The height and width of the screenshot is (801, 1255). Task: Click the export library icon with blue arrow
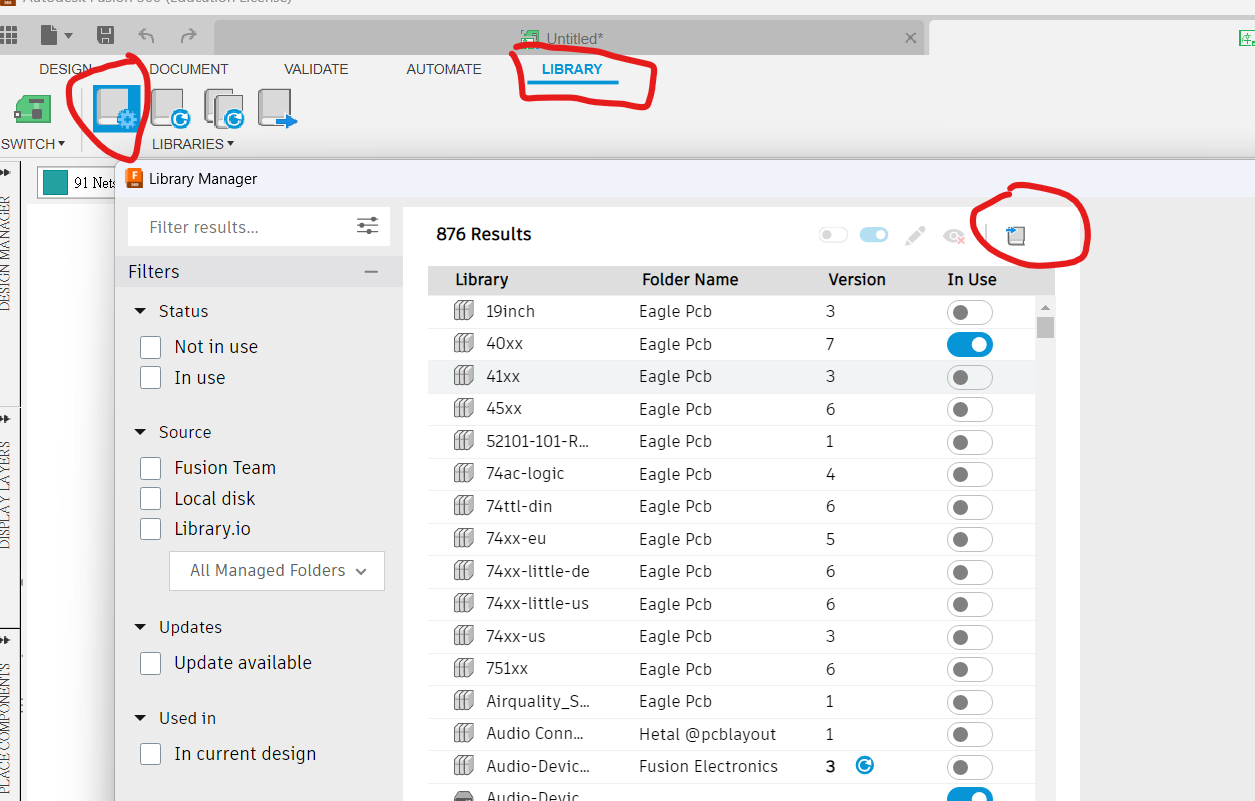(x=277, y=108)
